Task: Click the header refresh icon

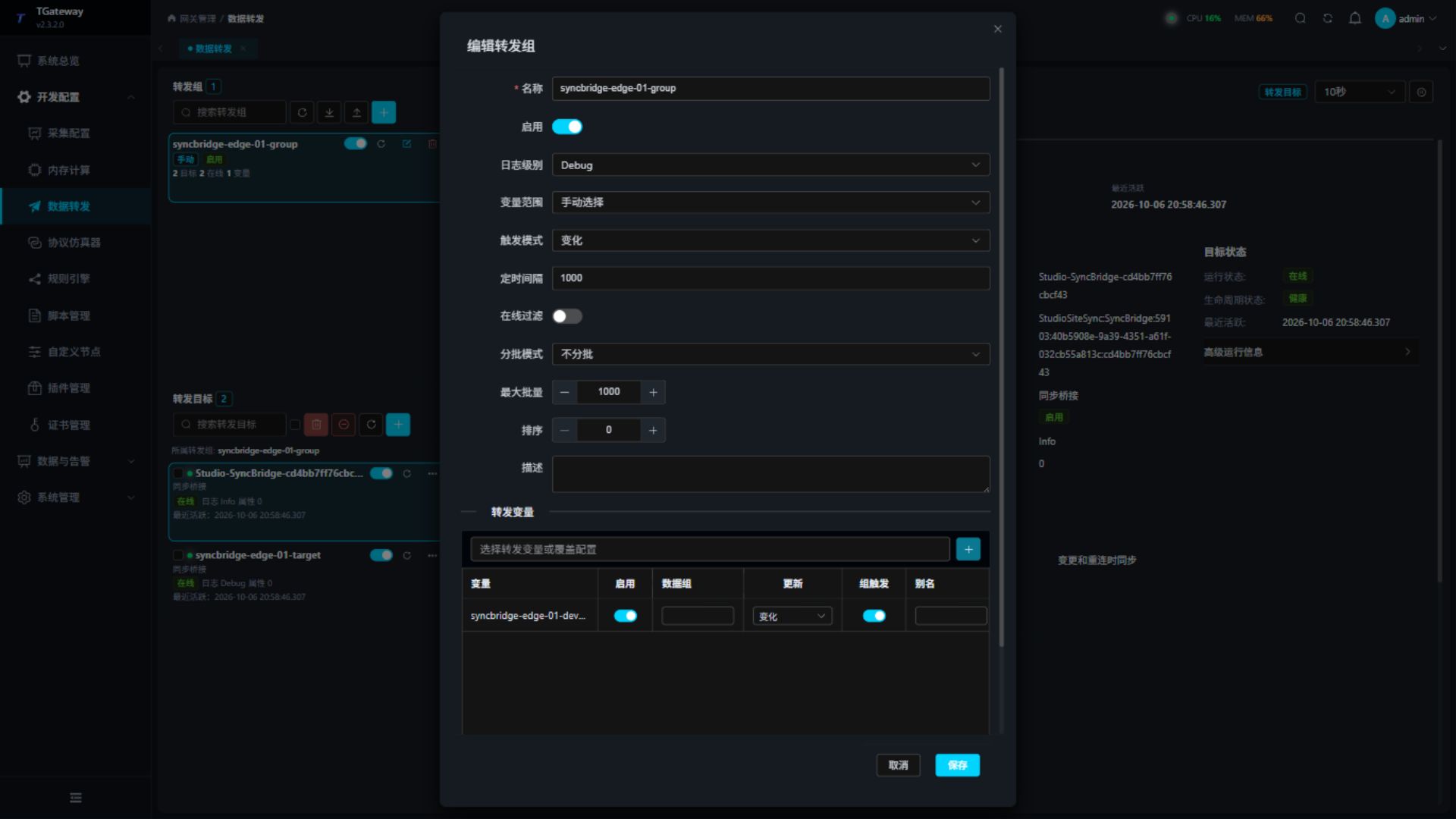Action: [x=1327, y=18]
